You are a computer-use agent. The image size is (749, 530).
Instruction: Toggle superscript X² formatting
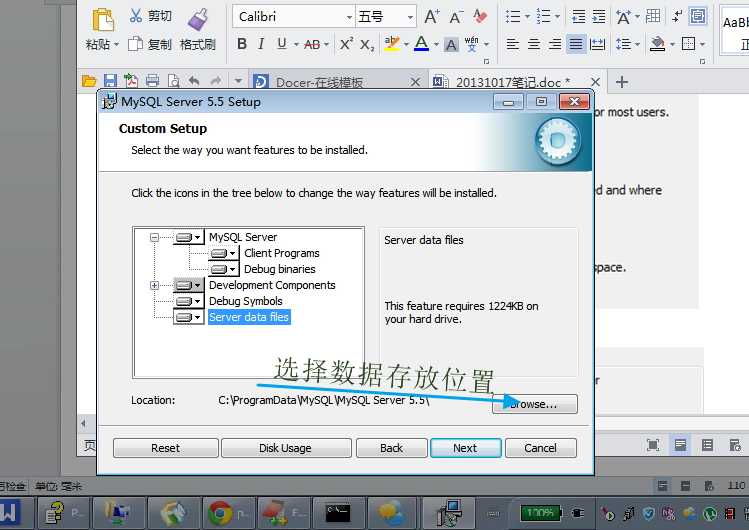coord(346,44)
